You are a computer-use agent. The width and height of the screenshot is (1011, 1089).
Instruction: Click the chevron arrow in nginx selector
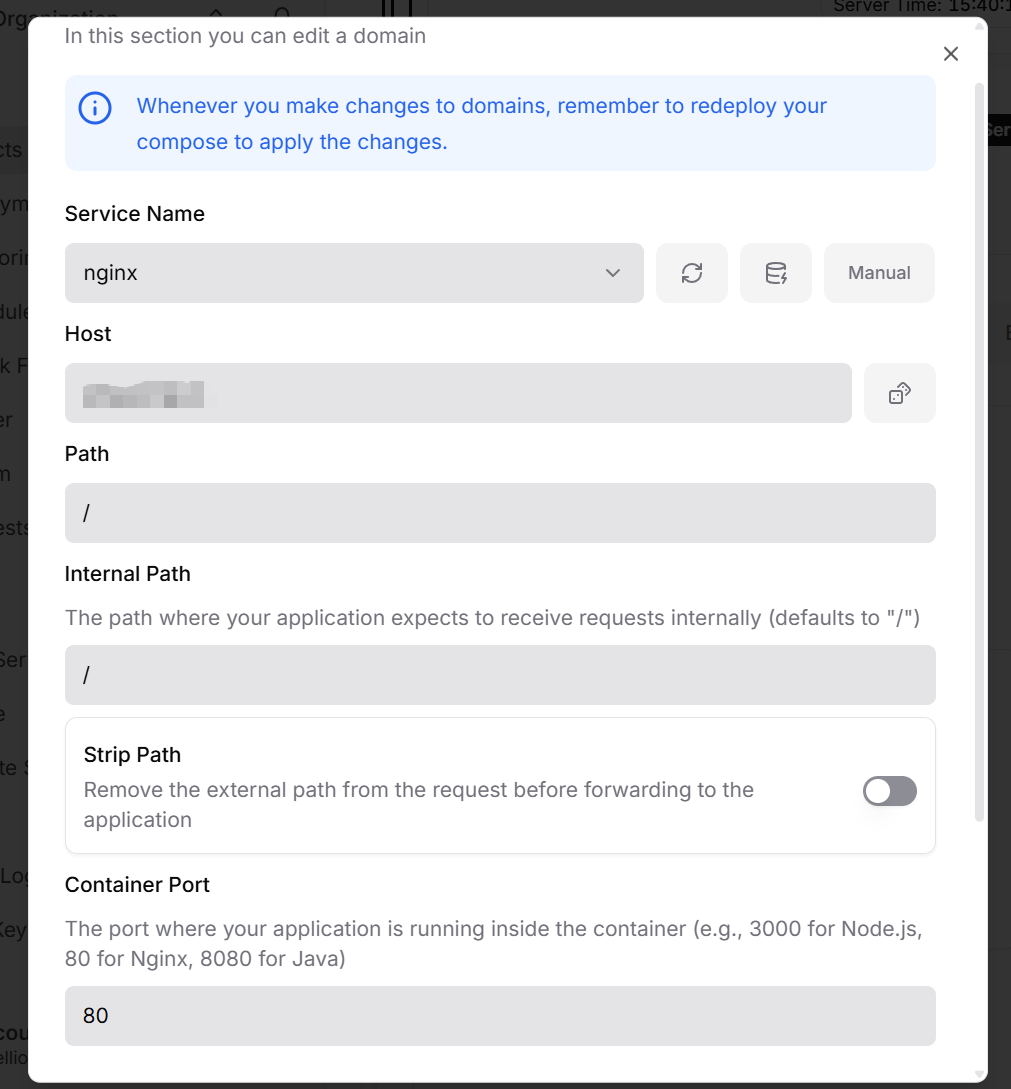613,273
